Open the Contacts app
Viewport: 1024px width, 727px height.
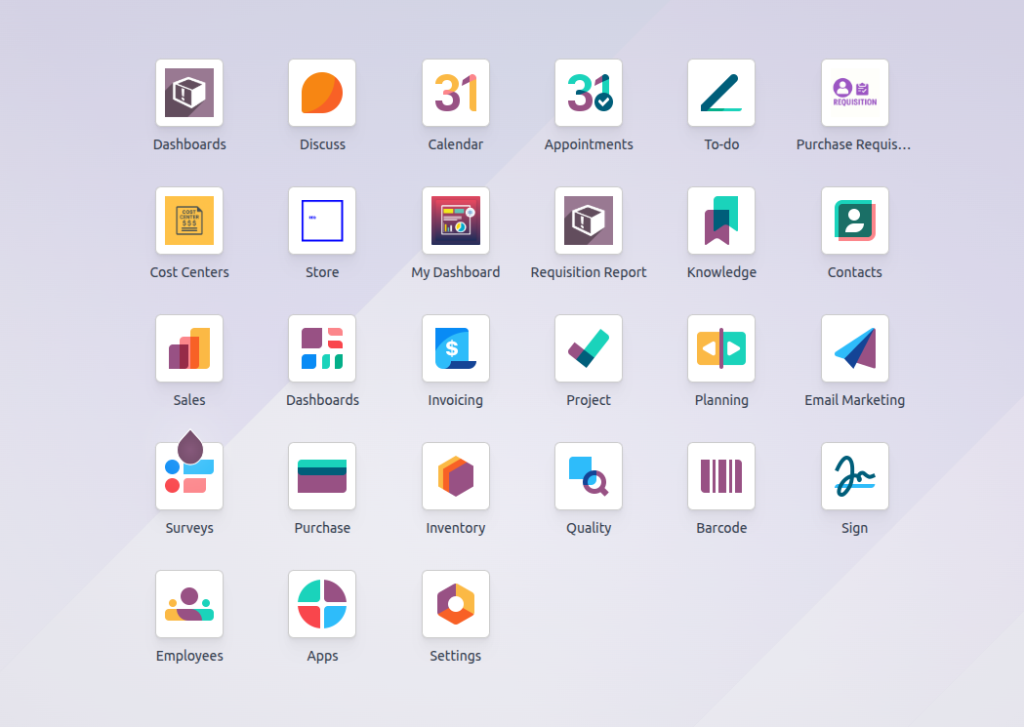click(x=854, y=221)
